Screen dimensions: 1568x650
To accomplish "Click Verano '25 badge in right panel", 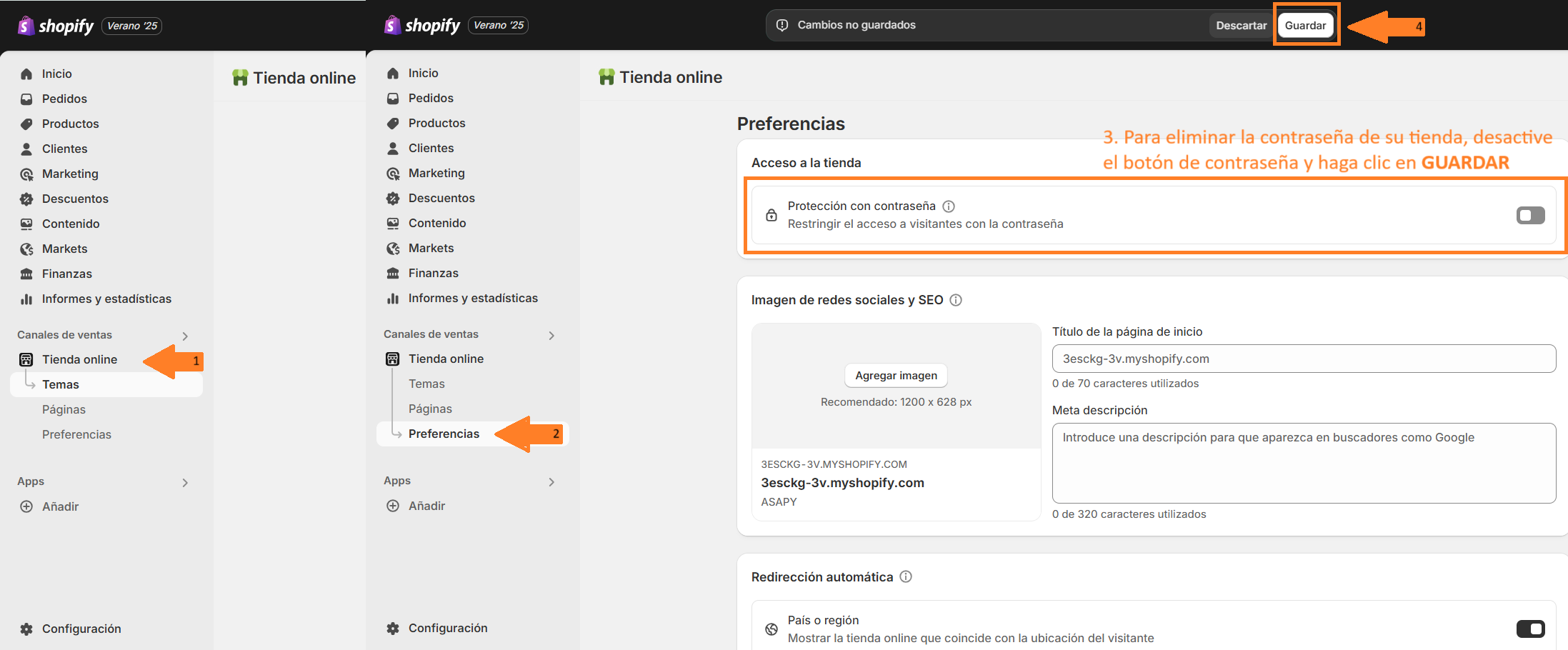I will (x=499, y=25).
